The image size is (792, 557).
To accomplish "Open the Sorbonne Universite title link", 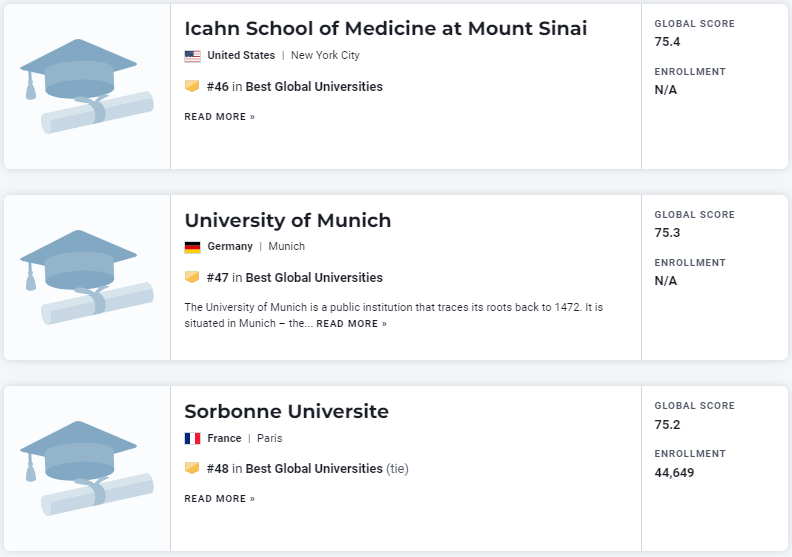I will click(287, 411).
